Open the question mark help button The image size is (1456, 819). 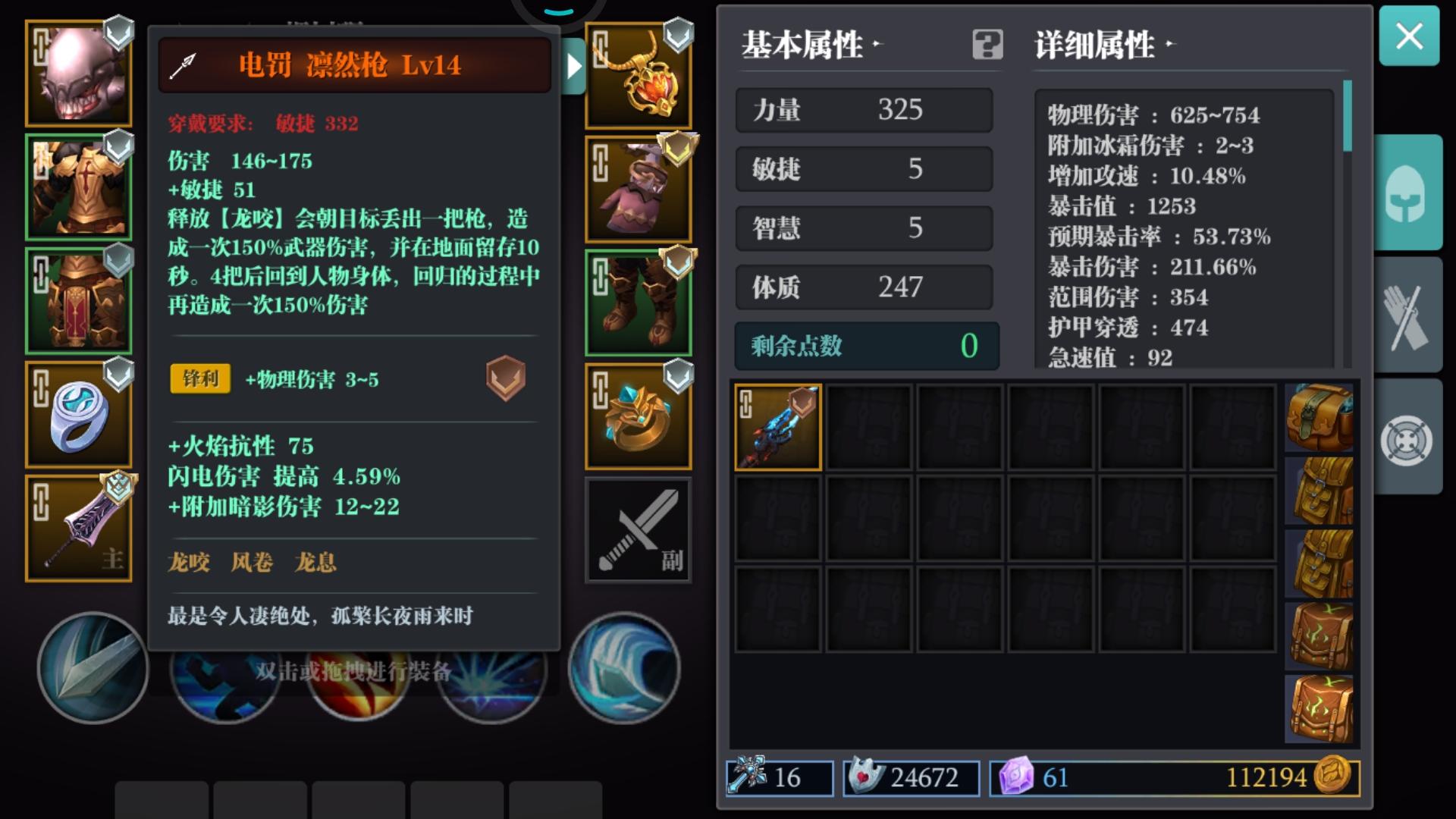tap(987, 45)
